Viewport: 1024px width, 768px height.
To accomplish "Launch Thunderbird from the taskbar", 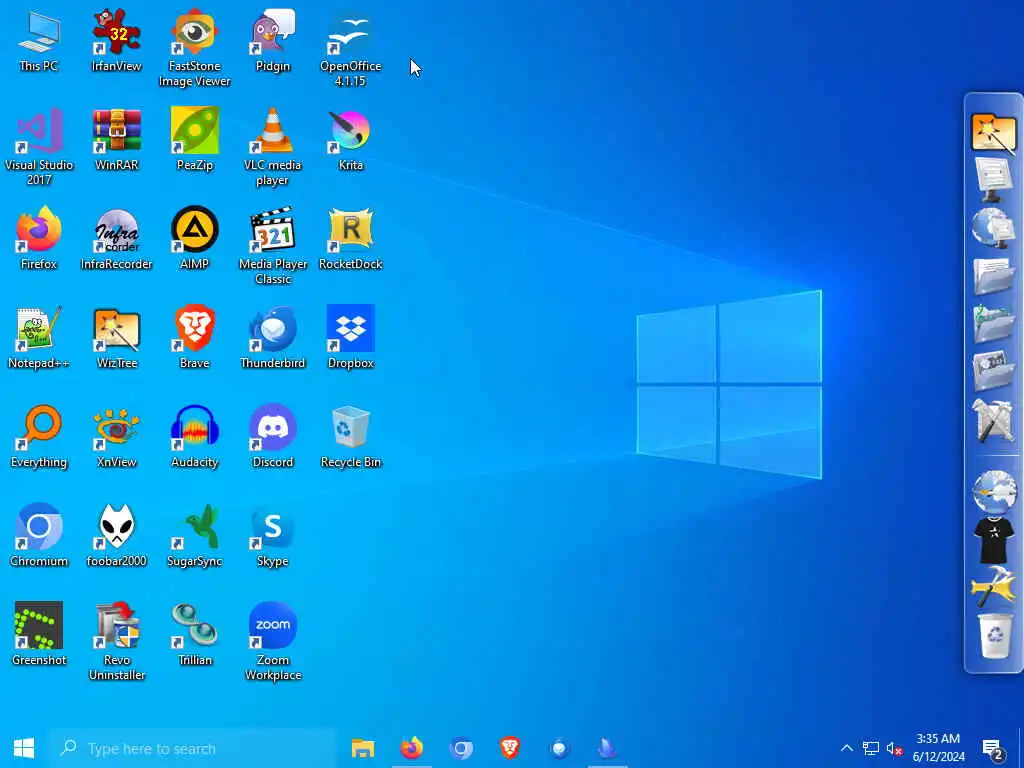I will point(559,748).
